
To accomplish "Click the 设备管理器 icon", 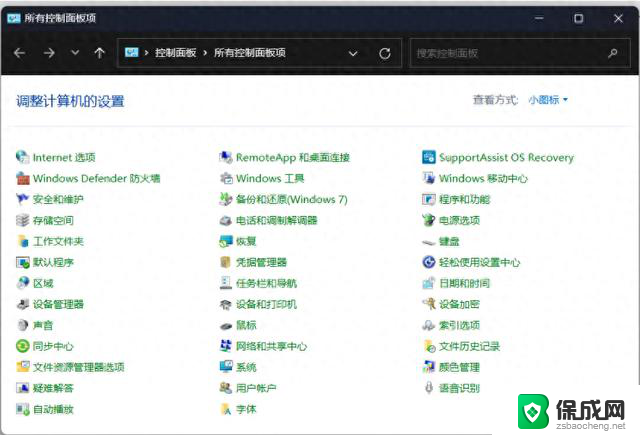I will pos(22,304).
